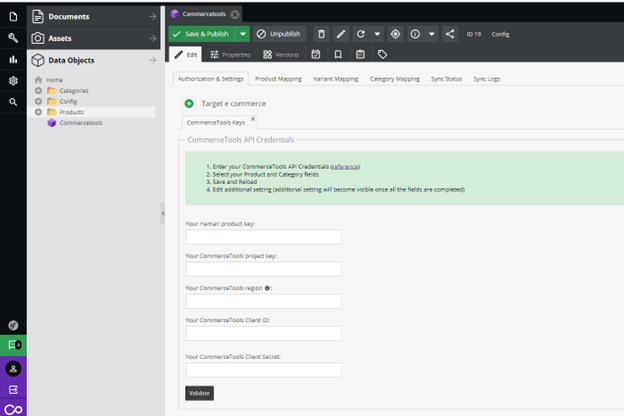Open the user profile icon
Screen dimensions: 624x416
point(13,369)
